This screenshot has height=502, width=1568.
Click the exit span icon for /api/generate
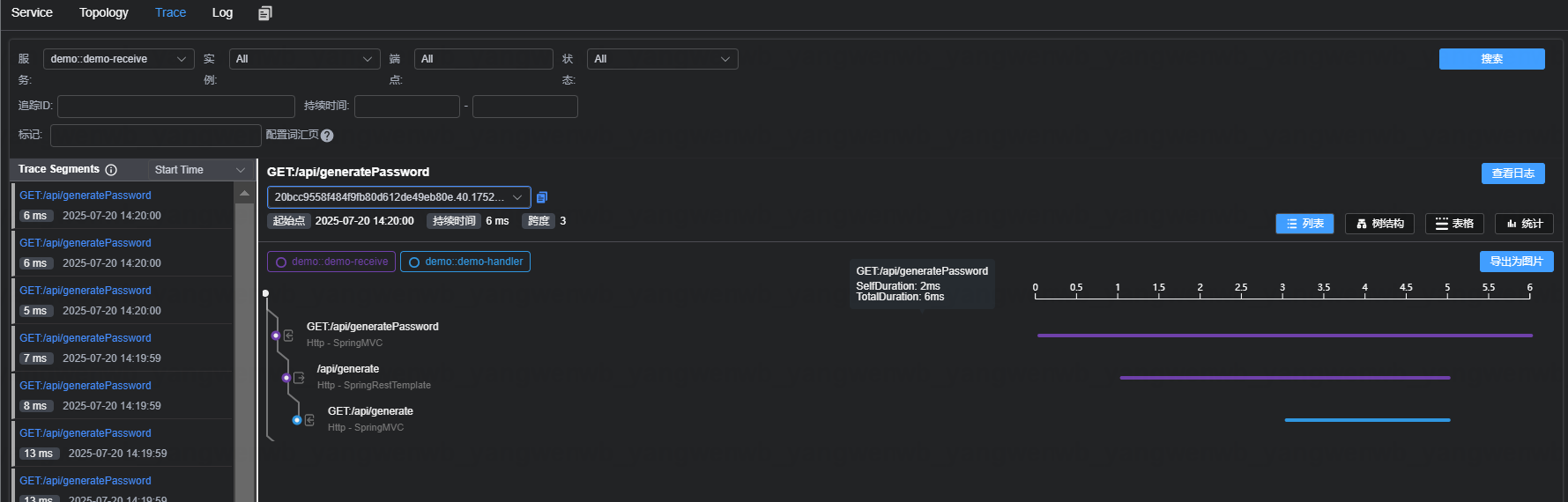coord(299,378)
